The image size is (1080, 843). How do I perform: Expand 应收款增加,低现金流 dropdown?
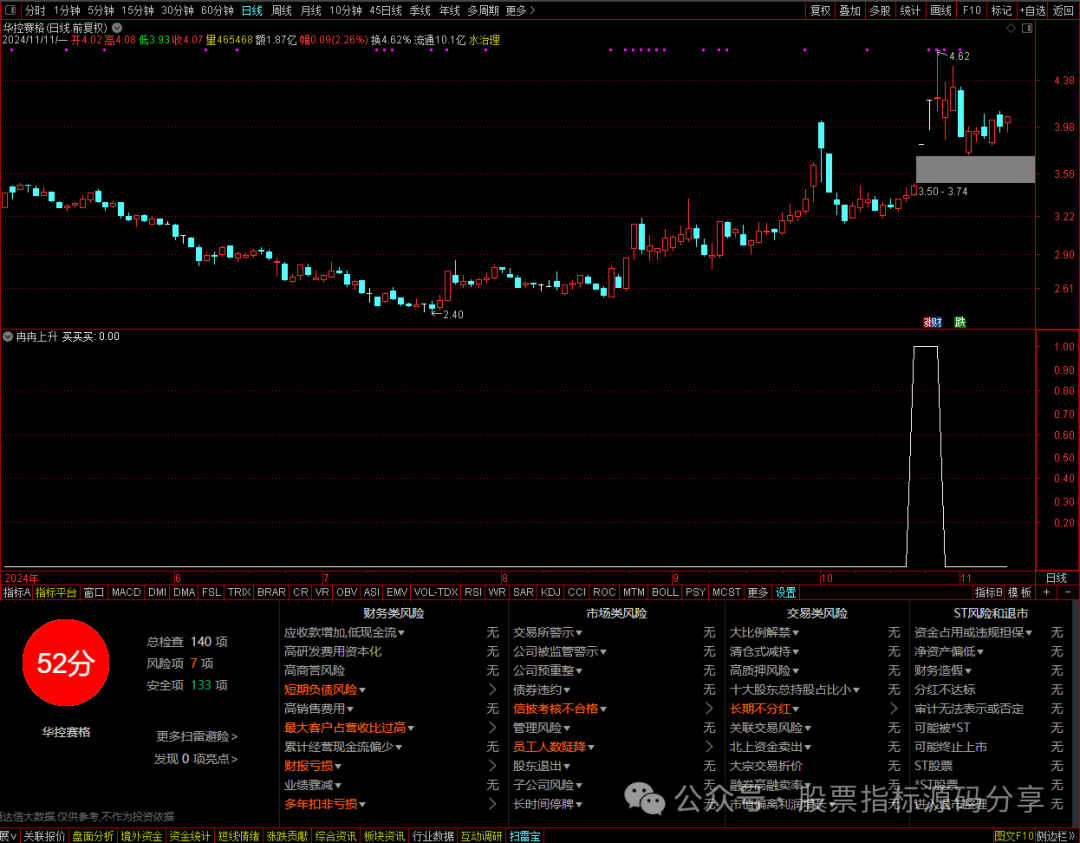(x=401, y=633)
